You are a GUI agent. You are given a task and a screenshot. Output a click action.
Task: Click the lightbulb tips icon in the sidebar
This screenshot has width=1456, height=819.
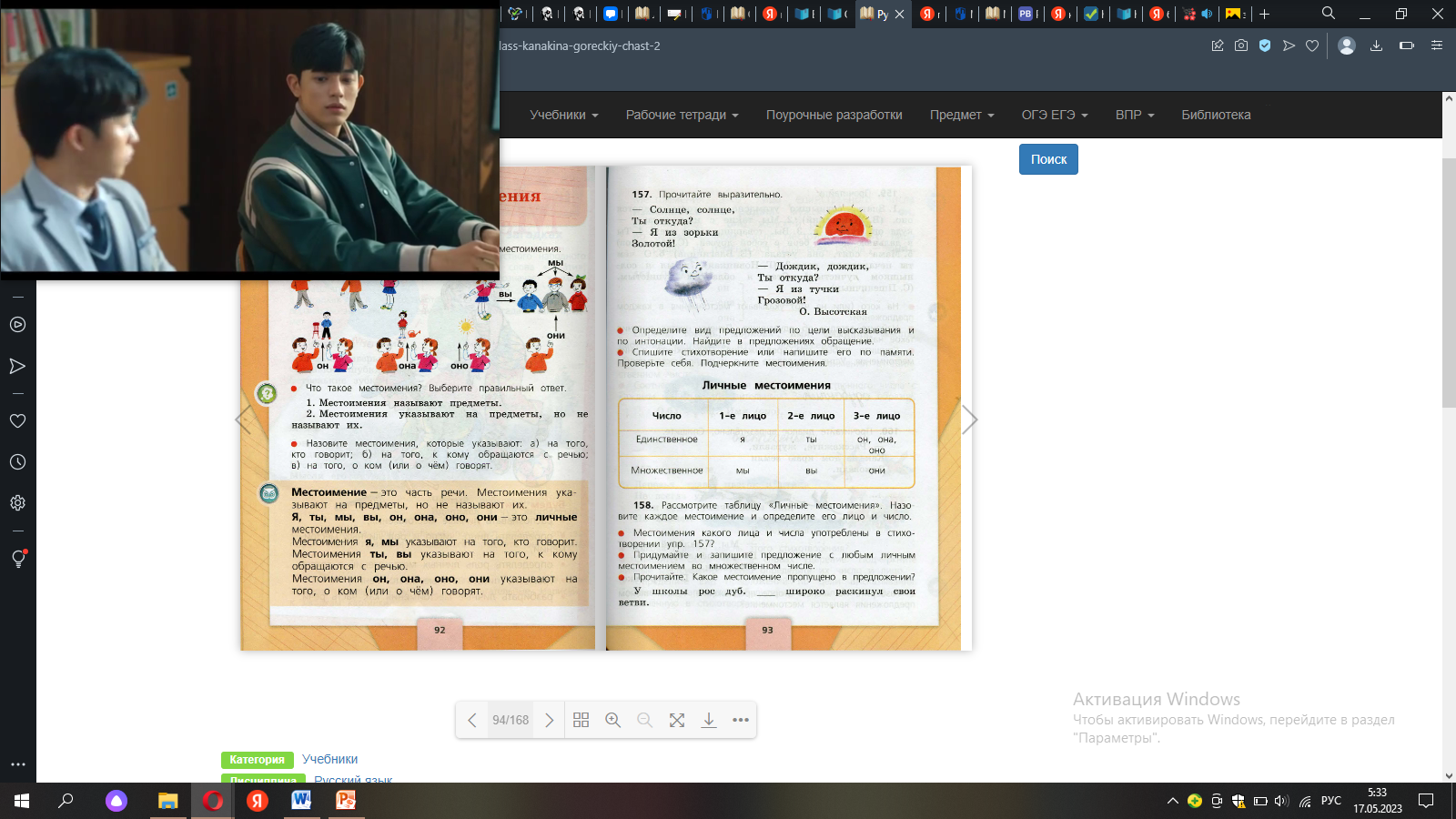point(17,559)
